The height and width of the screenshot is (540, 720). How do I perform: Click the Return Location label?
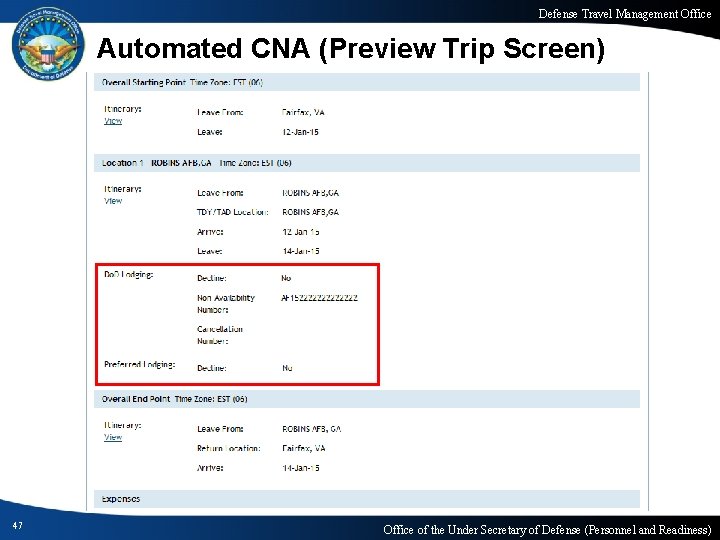point(229,449)
